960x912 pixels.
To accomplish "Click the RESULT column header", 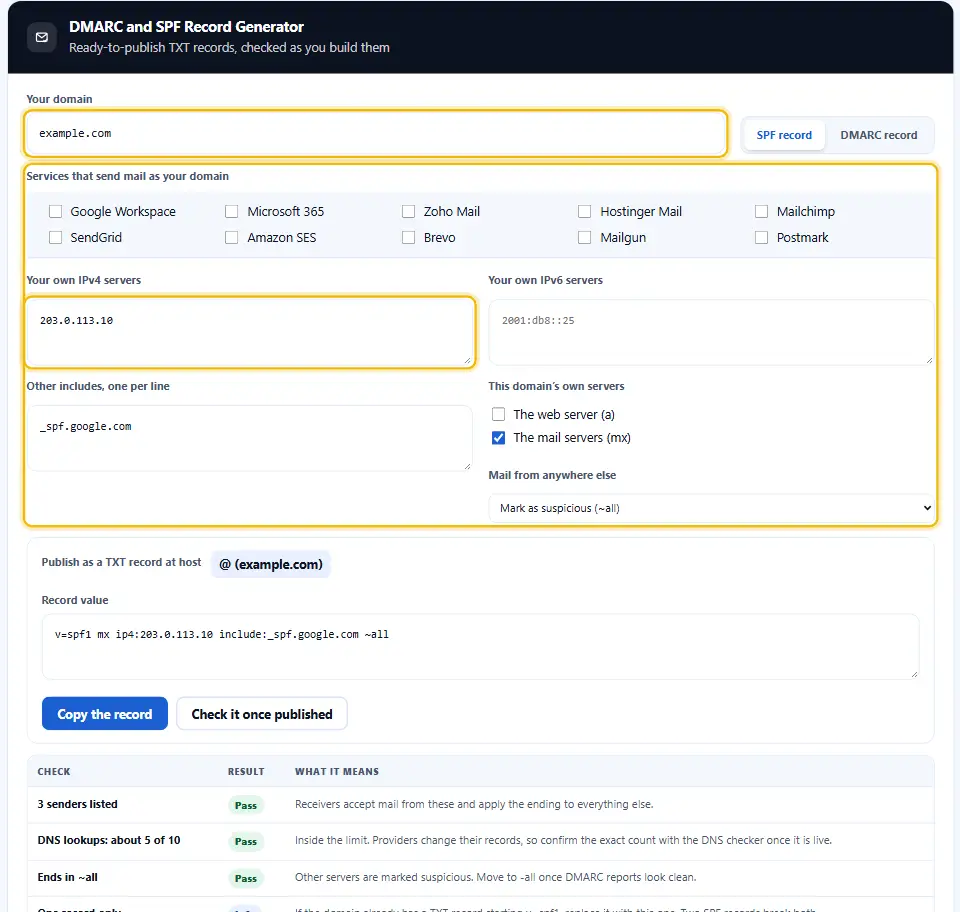I will coord(246,772).
